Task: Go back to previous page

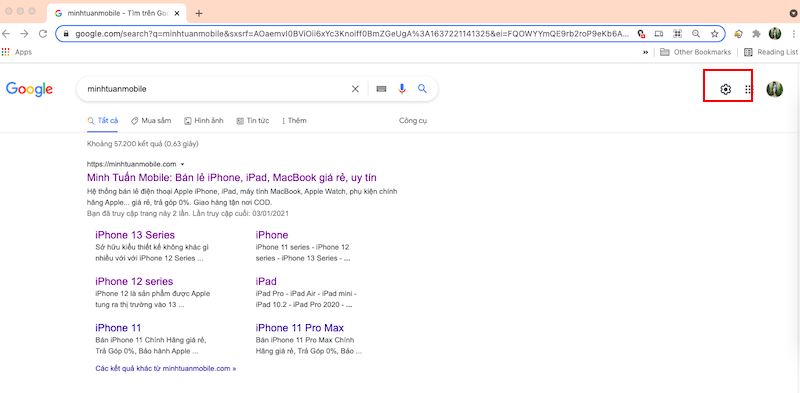Action: click(6, 34)
